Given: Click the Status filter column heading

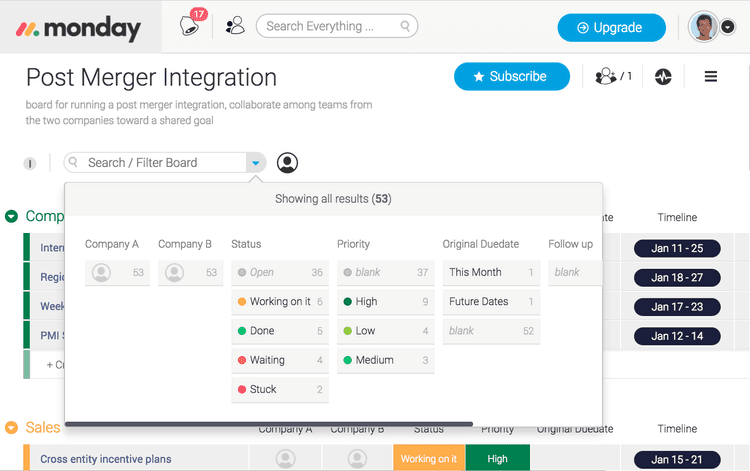Looking at the screenshot, I should tap(246, 244).
